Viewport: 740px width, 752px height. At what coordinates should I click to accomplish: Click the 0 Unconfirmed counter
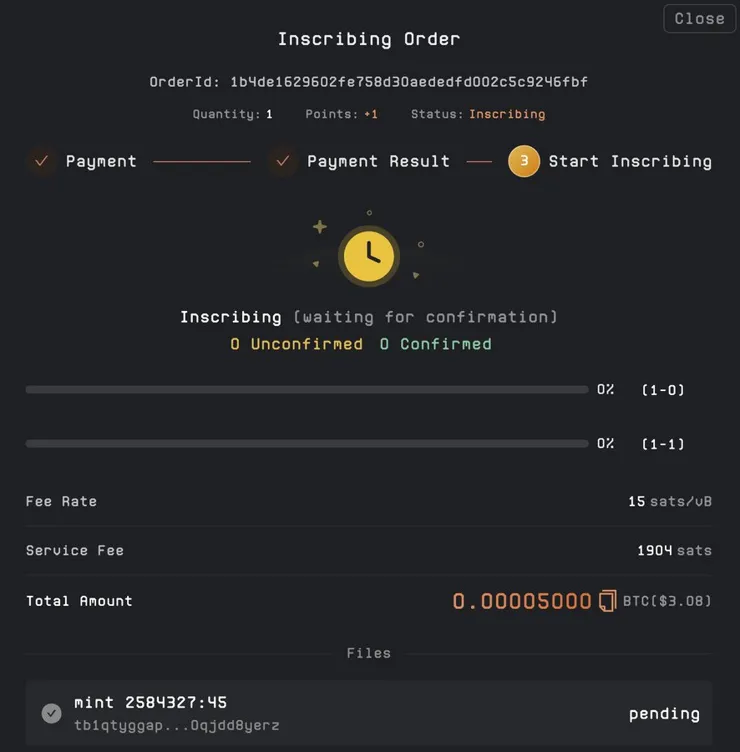[x=296, y=344]
